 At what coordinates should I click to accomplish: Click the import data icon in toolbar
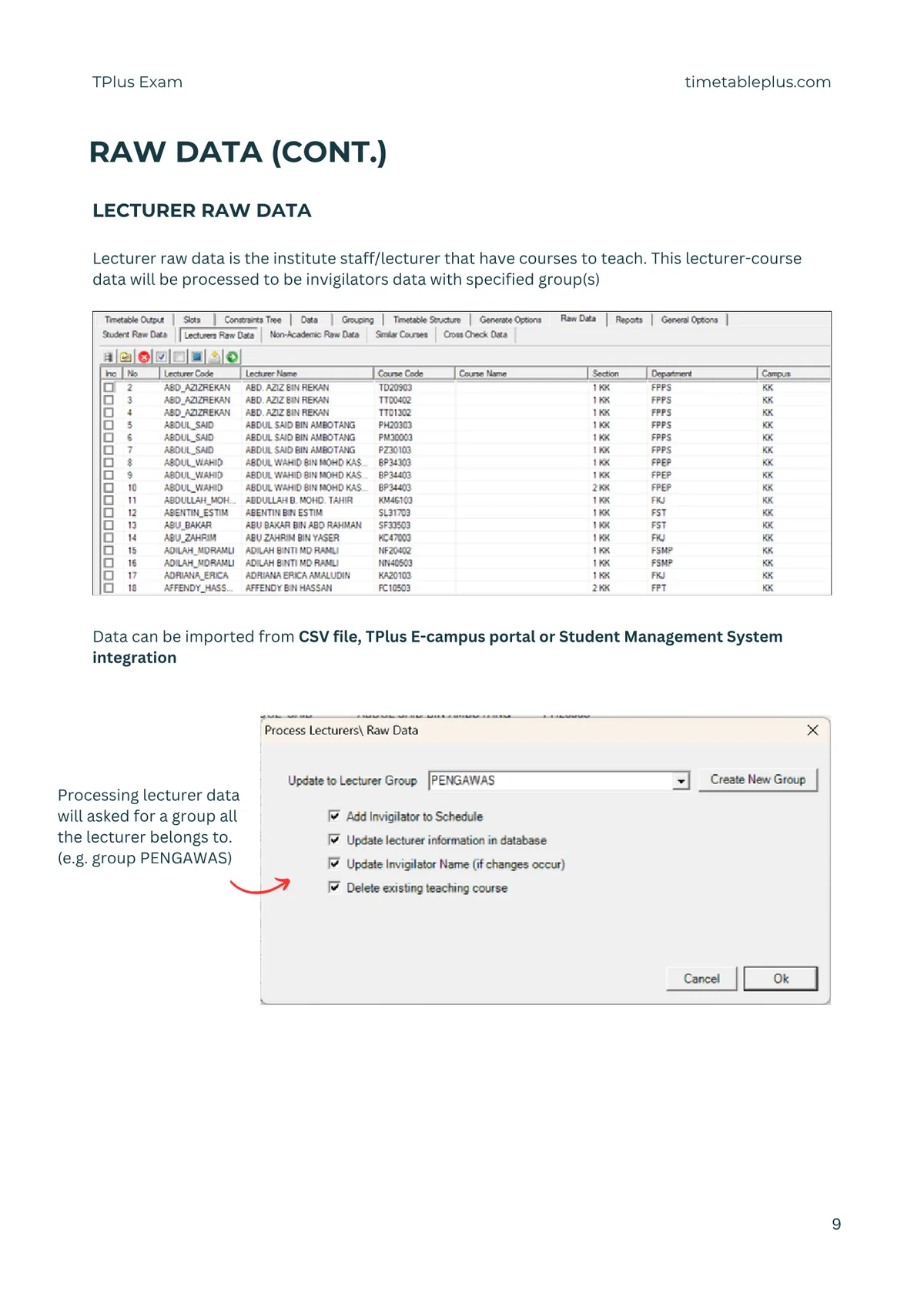215,357
